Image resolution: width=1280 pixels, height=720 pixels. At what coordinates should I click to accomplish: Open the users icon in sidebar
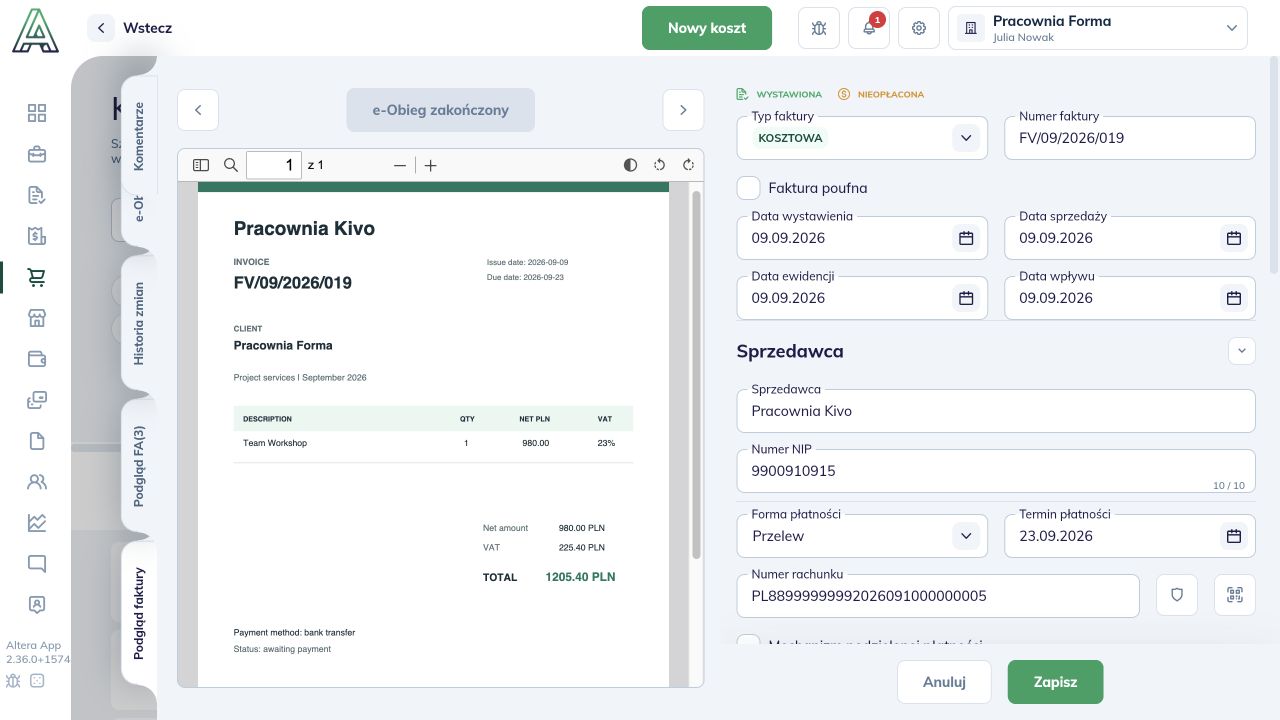[37, 482]
